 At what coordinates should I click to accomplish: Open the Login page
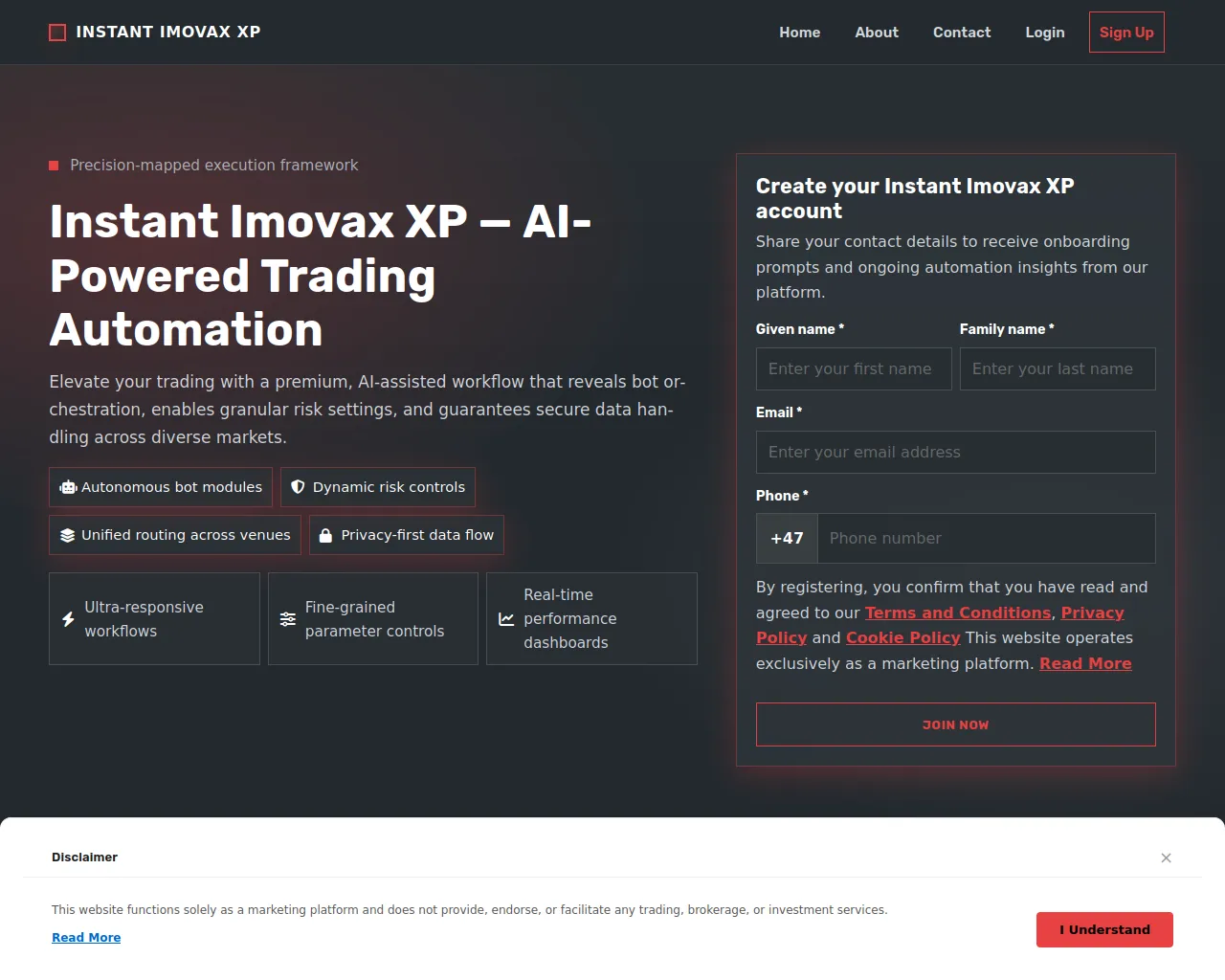click(x=1045, y=33)
